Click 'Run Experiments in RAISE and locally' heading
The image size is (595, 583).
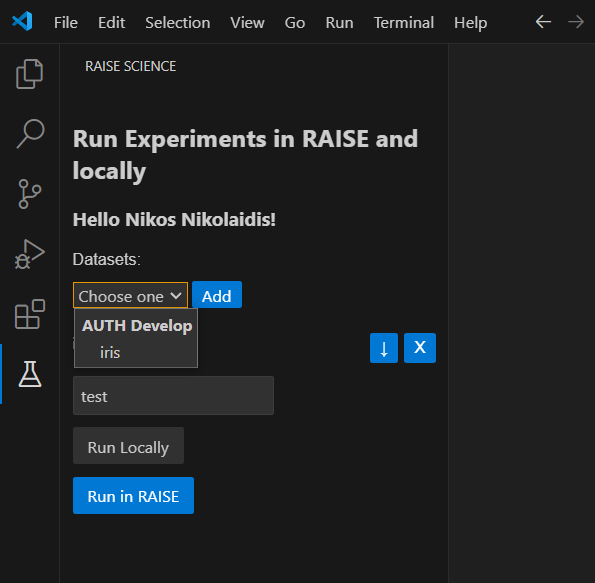click(x=245, y=154)
